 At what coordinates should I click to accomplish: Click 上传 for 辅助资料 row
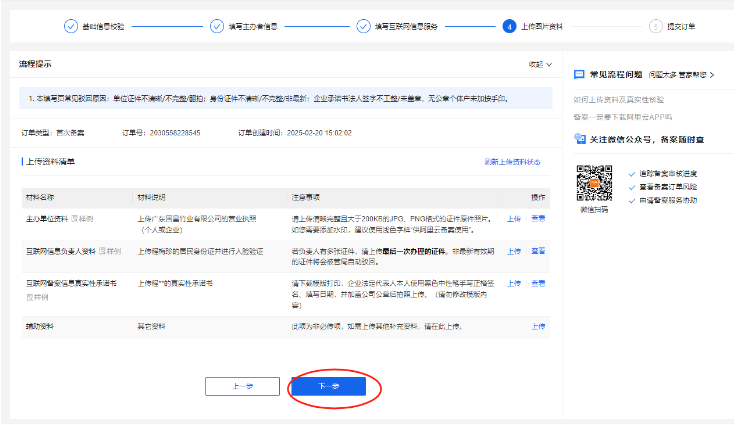coord(538,326)
